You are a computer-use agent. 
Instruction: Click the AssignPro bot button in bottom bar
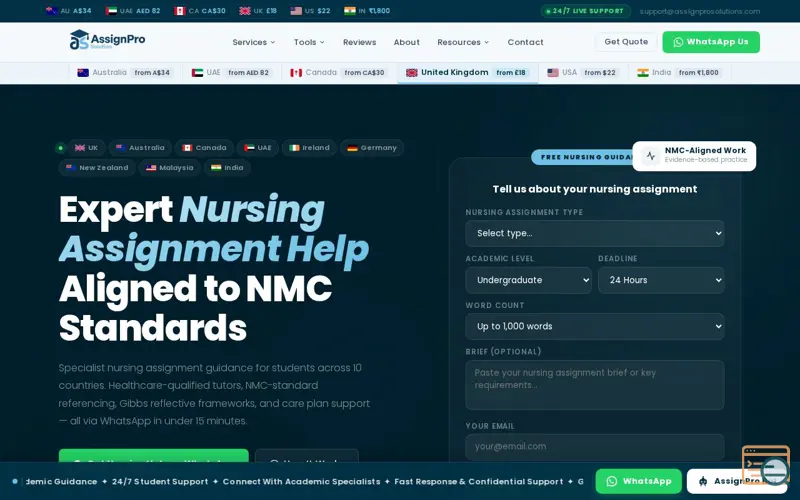tap(737, 481)
